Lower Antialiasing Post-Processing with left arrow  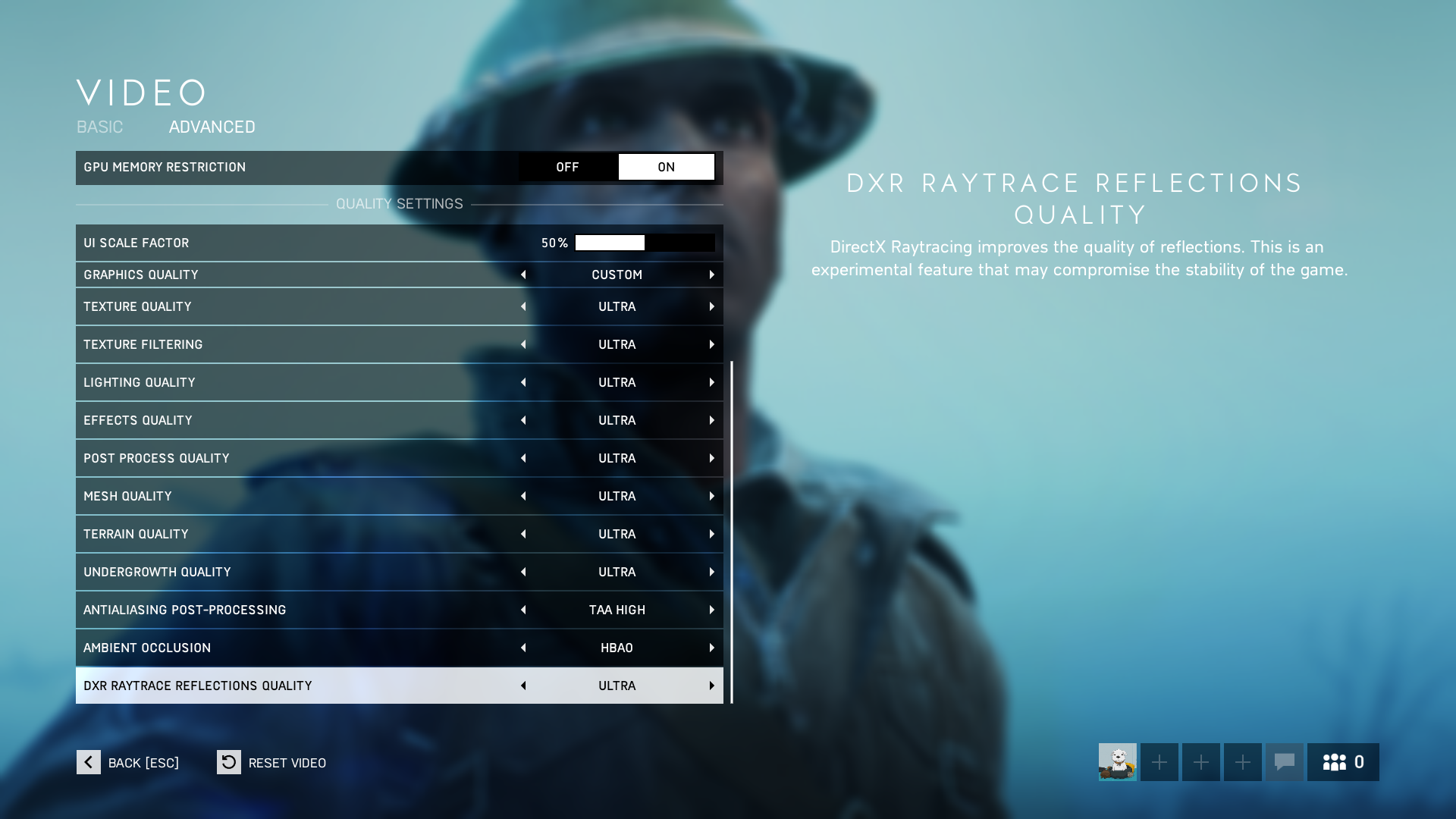523,610
